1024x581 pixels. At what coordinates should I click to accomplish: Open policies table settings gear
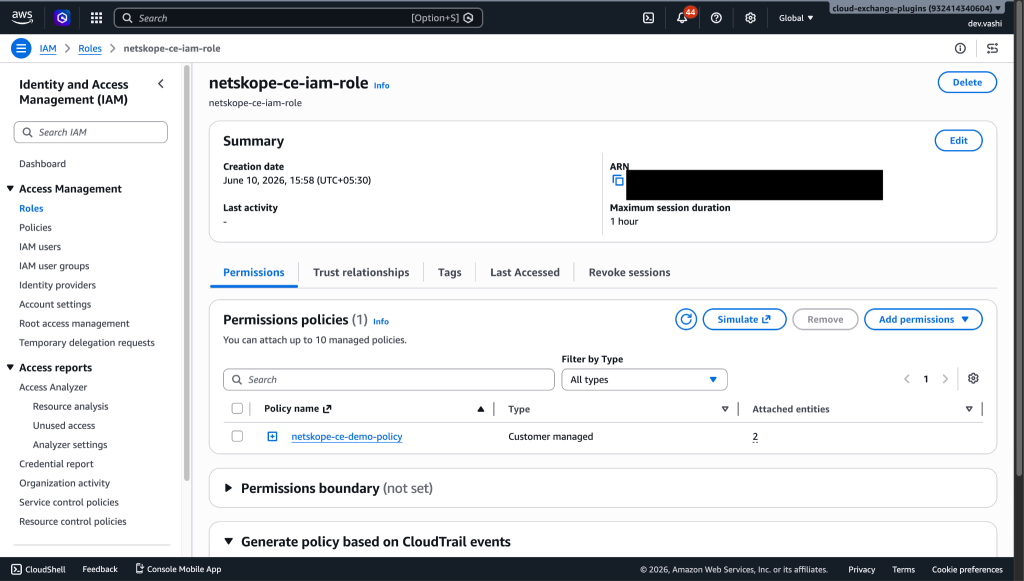tap(973, 379)
